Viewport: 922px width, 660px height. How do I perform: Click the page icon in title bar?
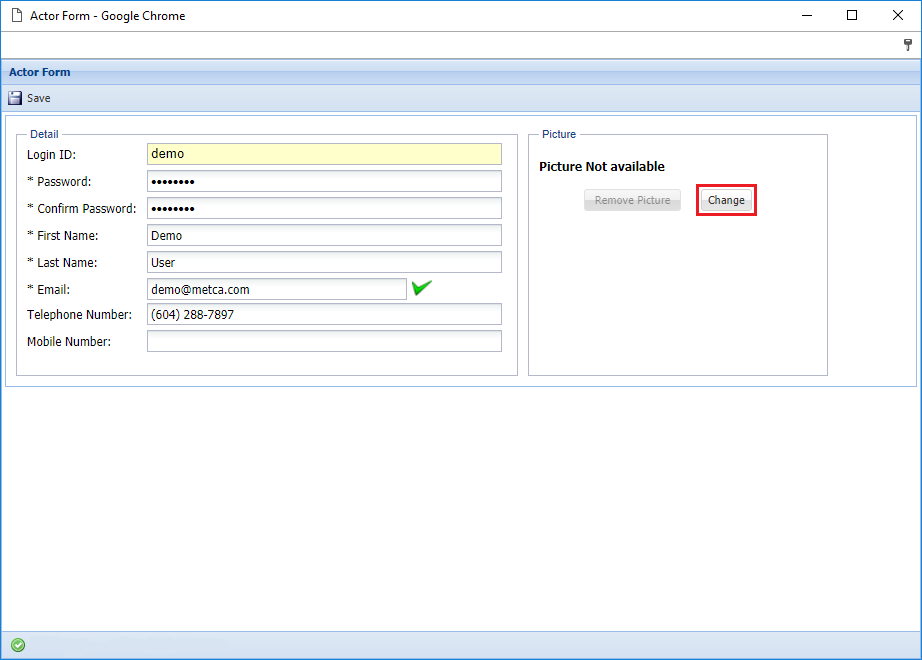coord(17,15)
